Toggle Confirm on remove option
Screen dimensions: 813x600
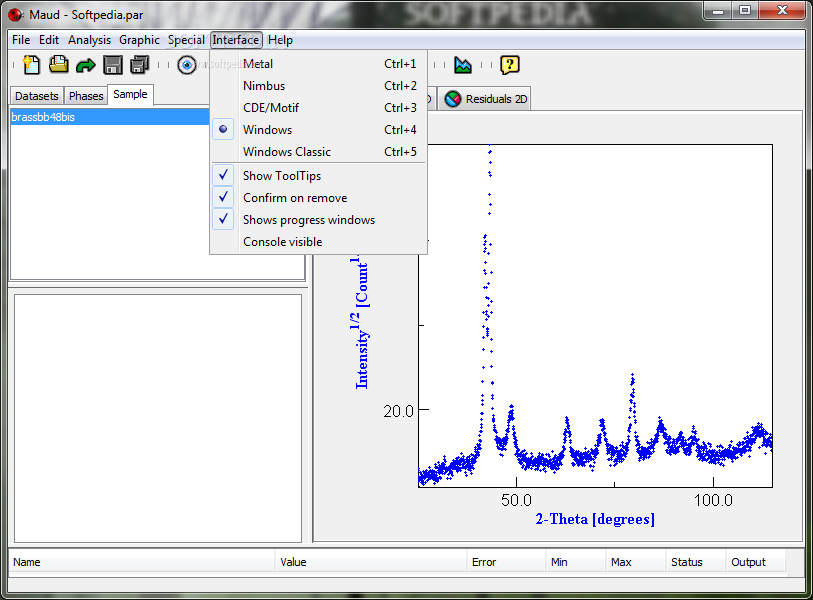point(318,198)
